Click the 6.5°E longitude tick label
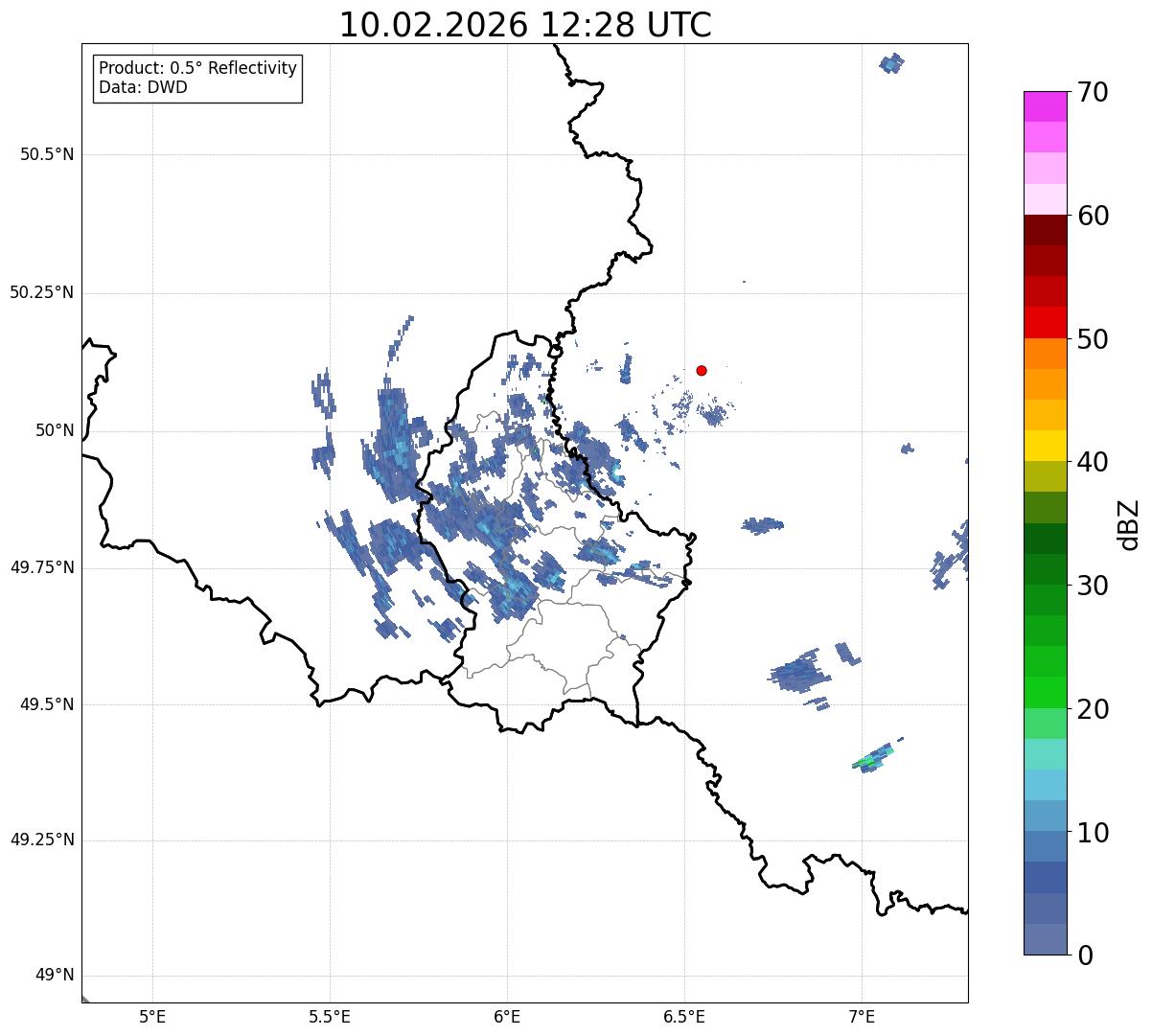Viewport: 1152px width, 1036px height. pyautogui.click(x=684, y=1015)
